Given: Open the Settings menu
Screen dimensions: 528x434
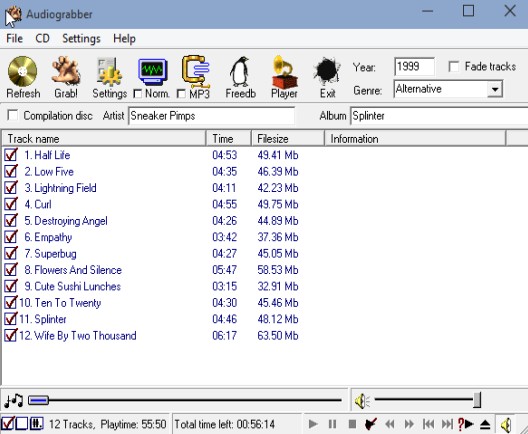Looking at the screenshot, I should click(x=81, y=38).
